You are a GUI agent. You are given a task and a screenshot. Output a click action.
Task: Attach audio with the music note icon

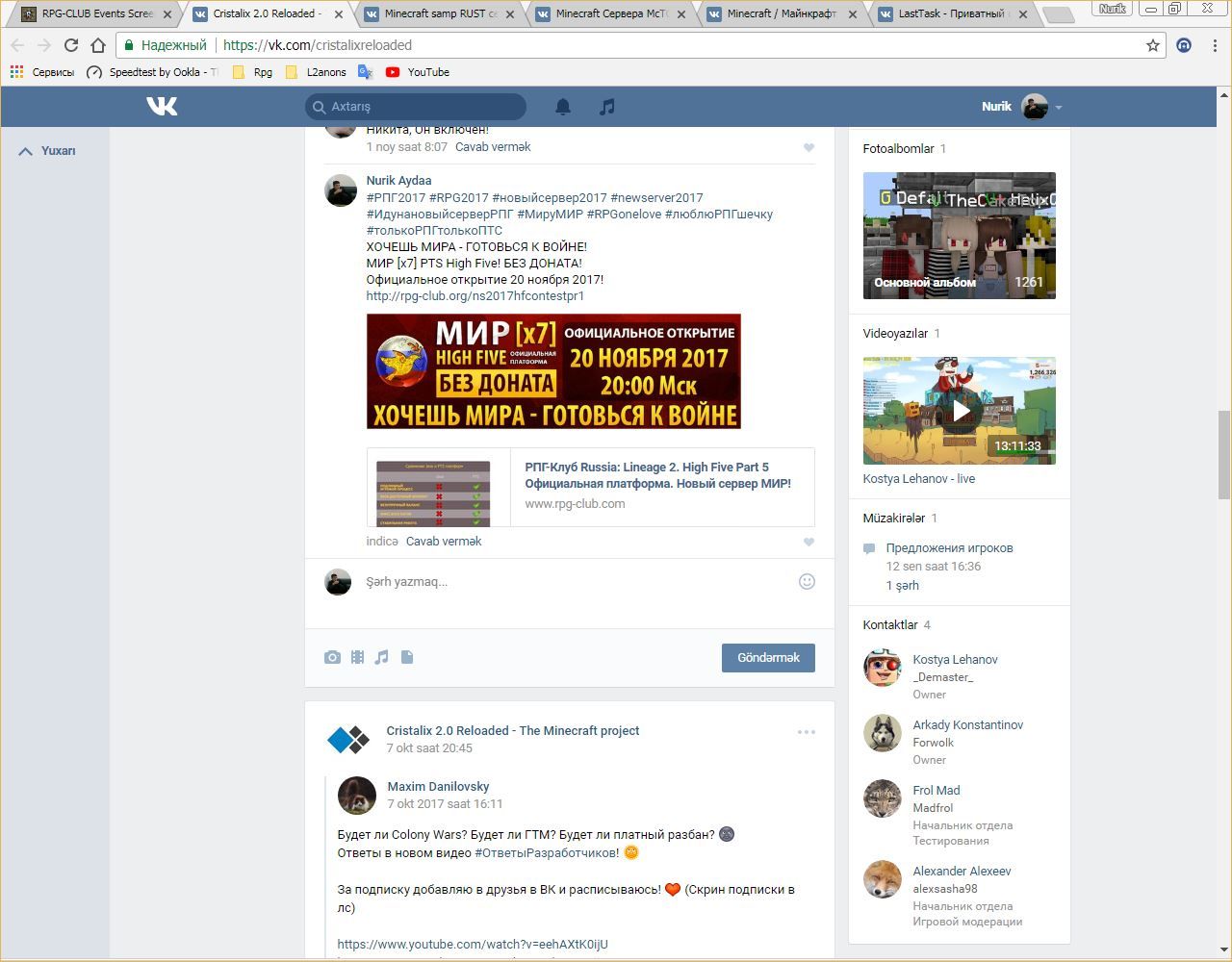coord(382,657)
